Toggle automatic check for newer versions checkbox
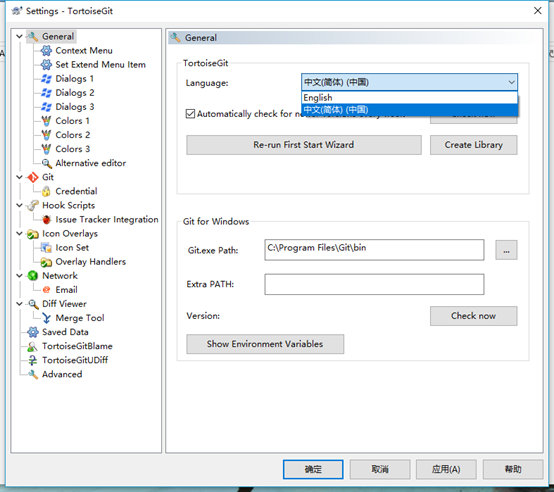Viewport: 554px width, 492px height. (x=190, y=114)
